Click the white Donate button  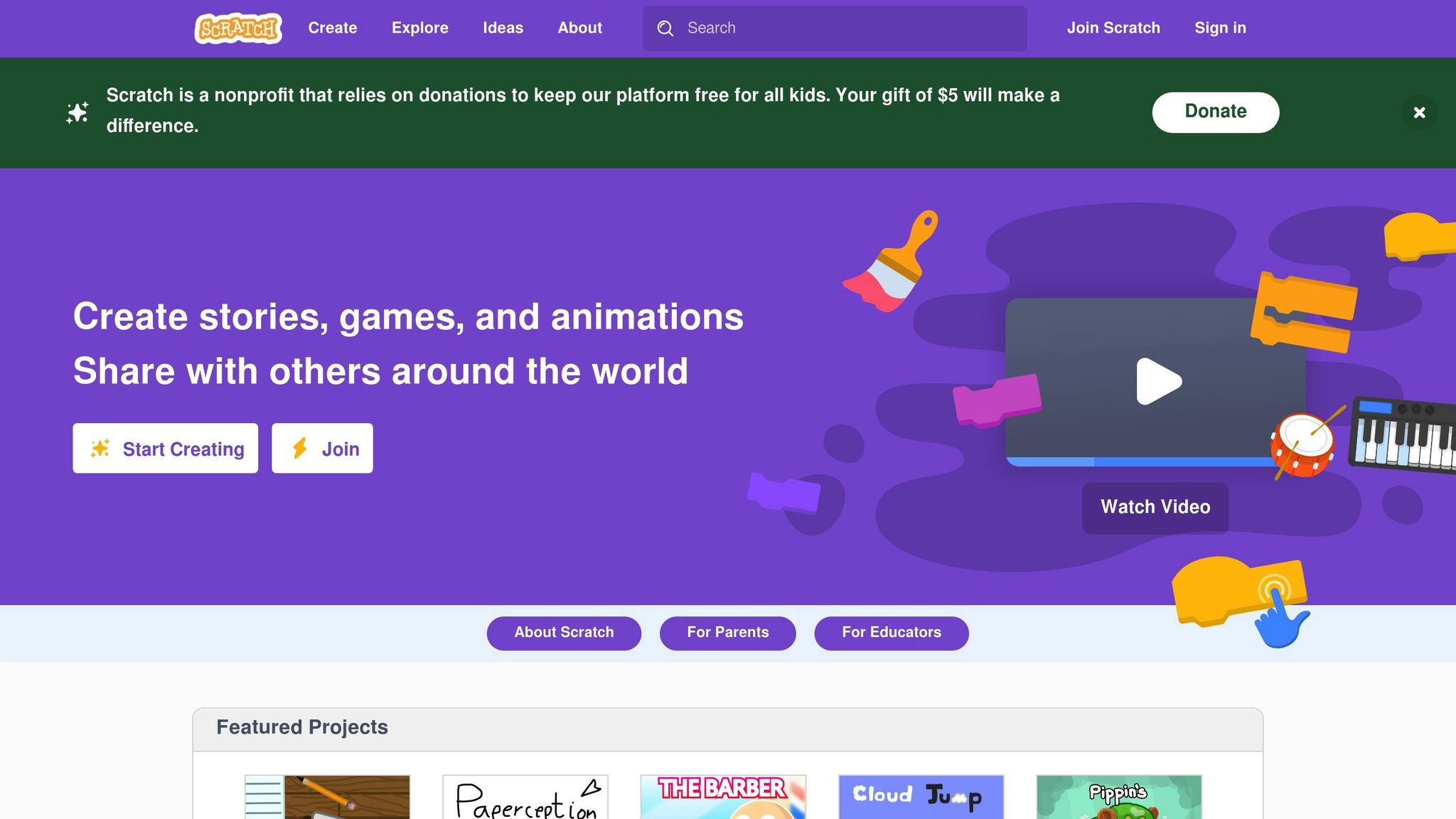pos(1216,112)
